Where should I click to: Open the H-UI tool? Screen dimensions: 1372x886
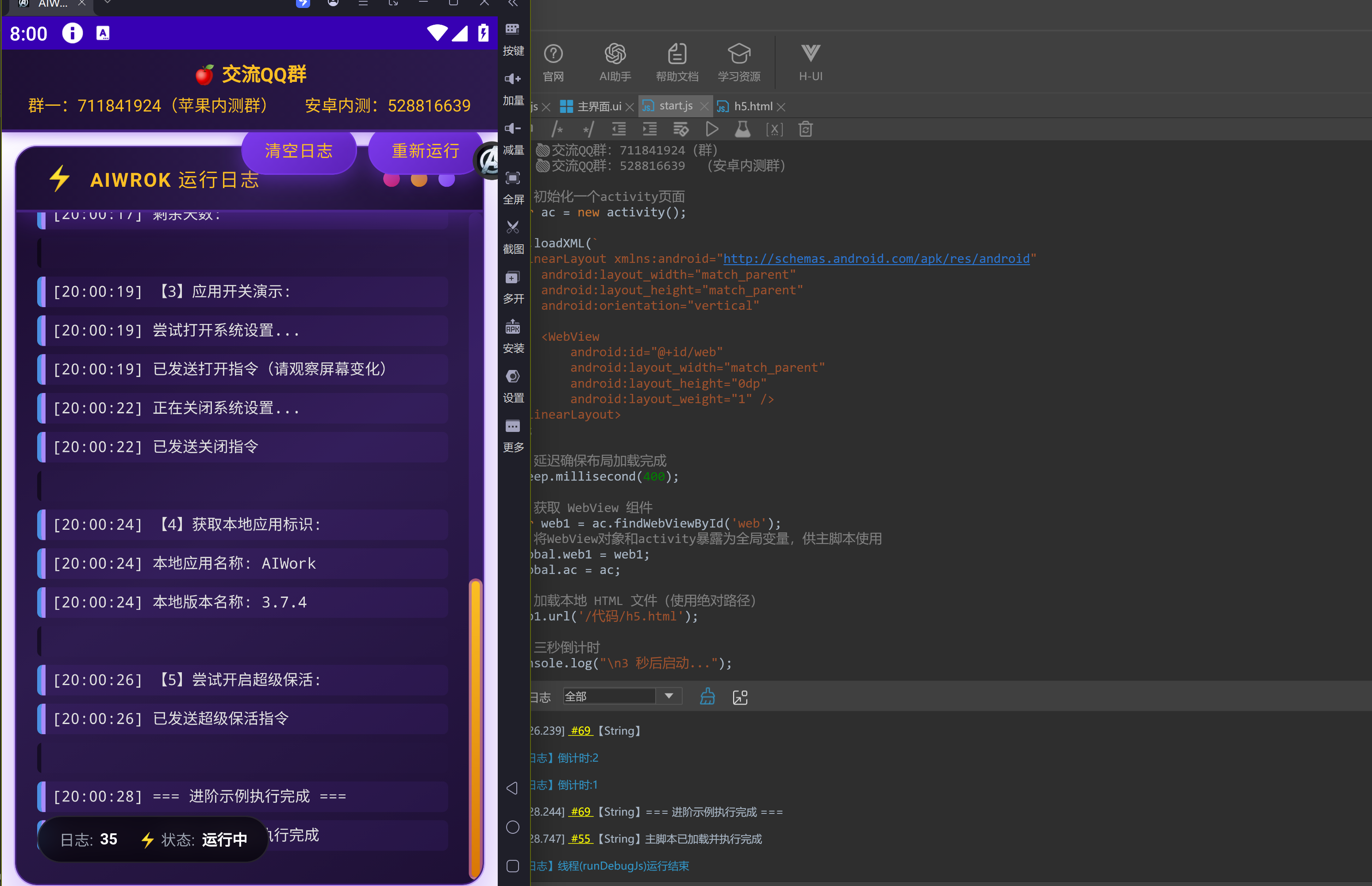pos(810,62)
